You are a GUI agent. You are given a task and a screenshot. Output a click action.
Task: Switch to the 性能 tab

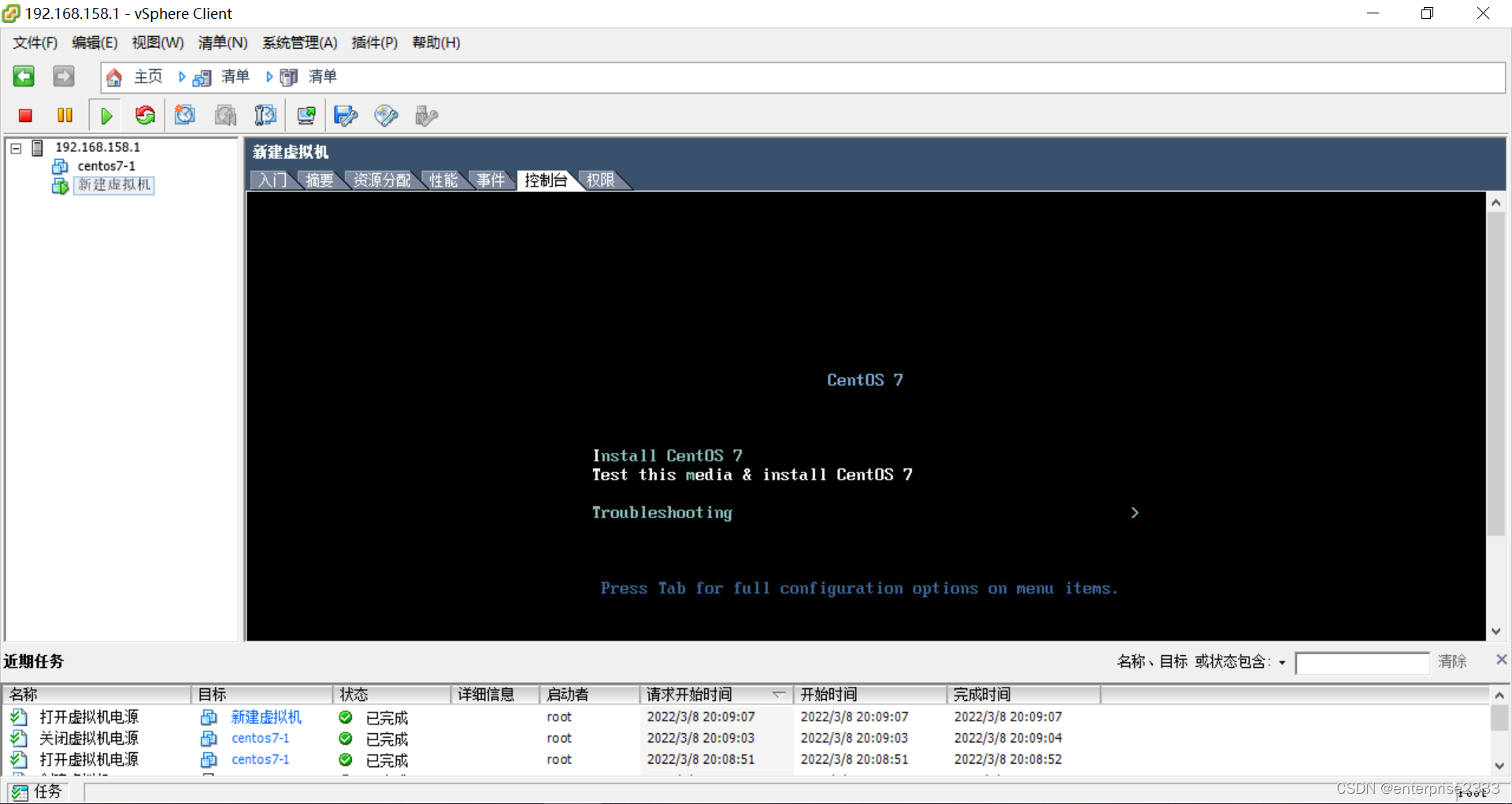coord(443,180)
